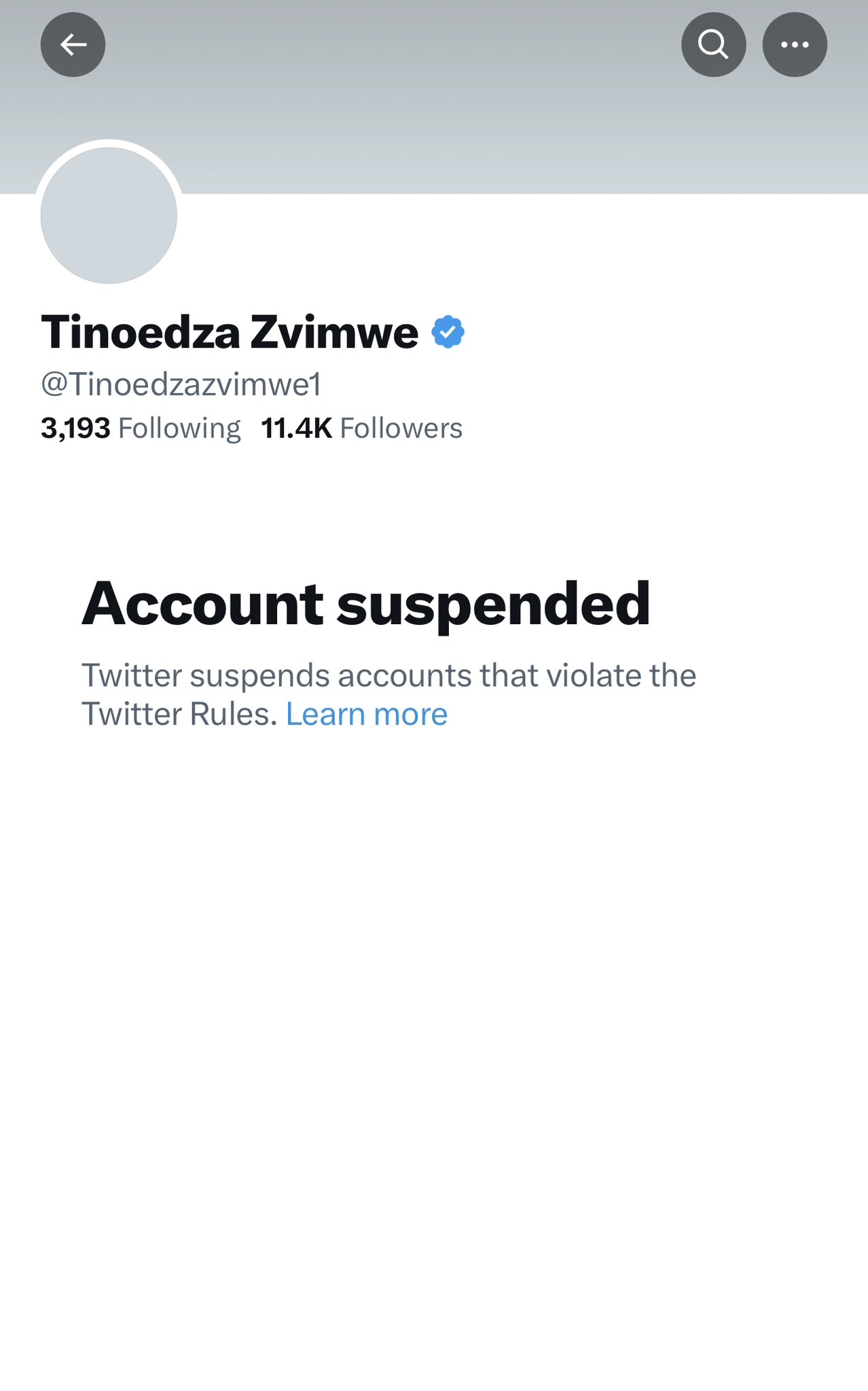Click the word Followers
This screenshot has width=868, height=1391.
coord(401,429)
